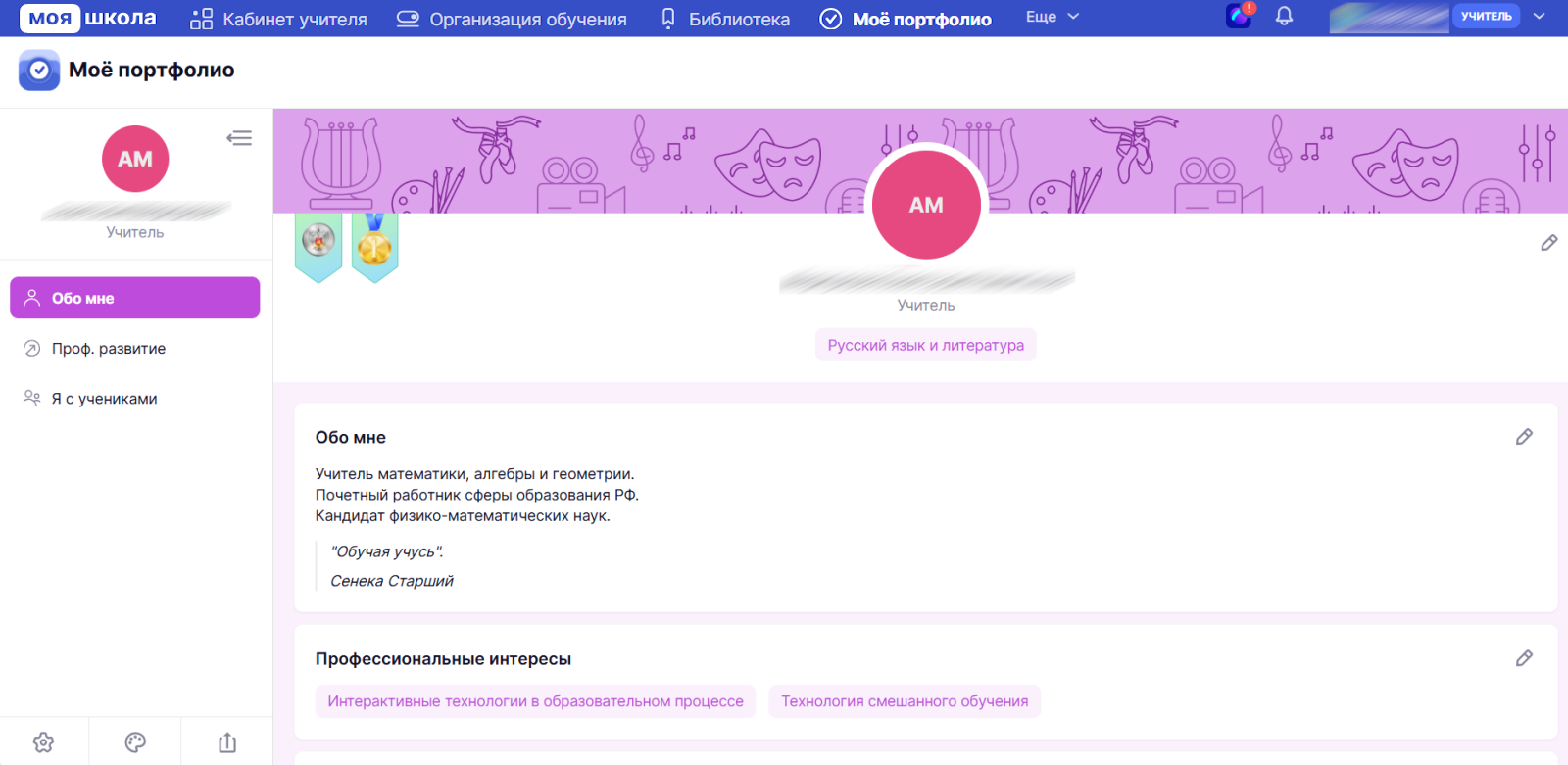1568x765 pixels.
Task: Open the theme palette icon
Action: pos(135,742)
